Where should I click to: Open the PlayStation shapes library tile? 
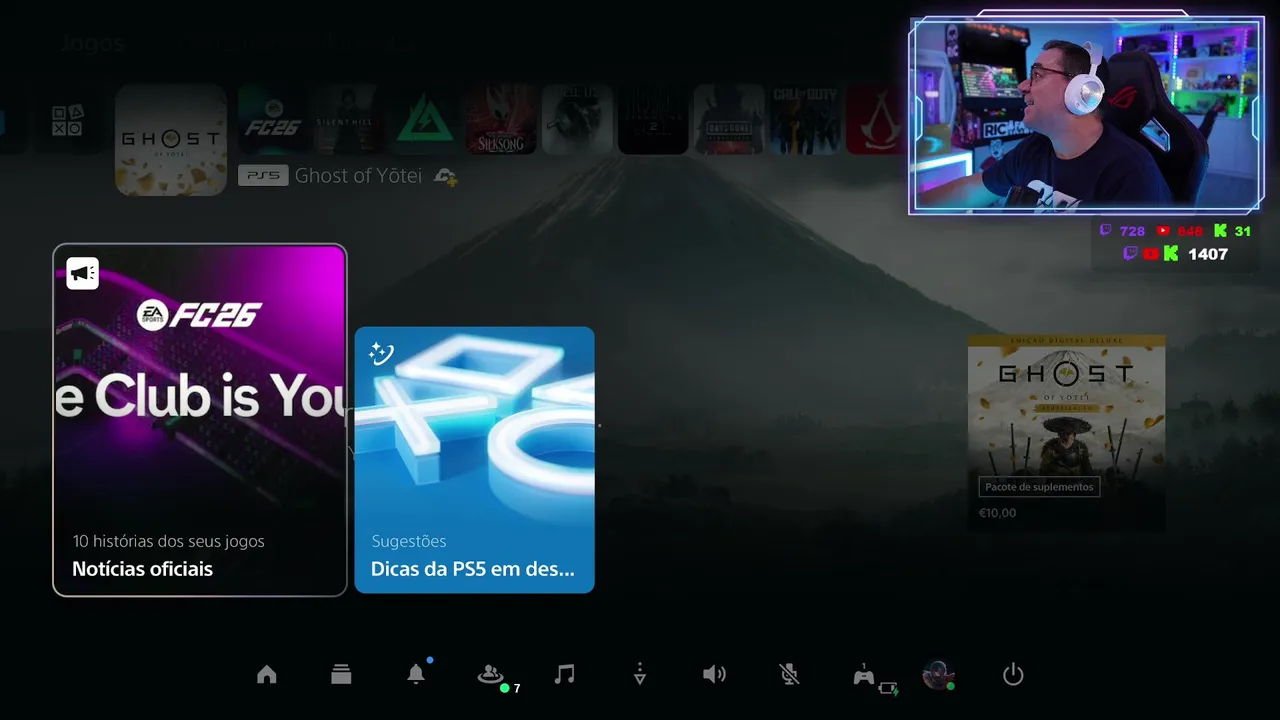click(67, 119)
